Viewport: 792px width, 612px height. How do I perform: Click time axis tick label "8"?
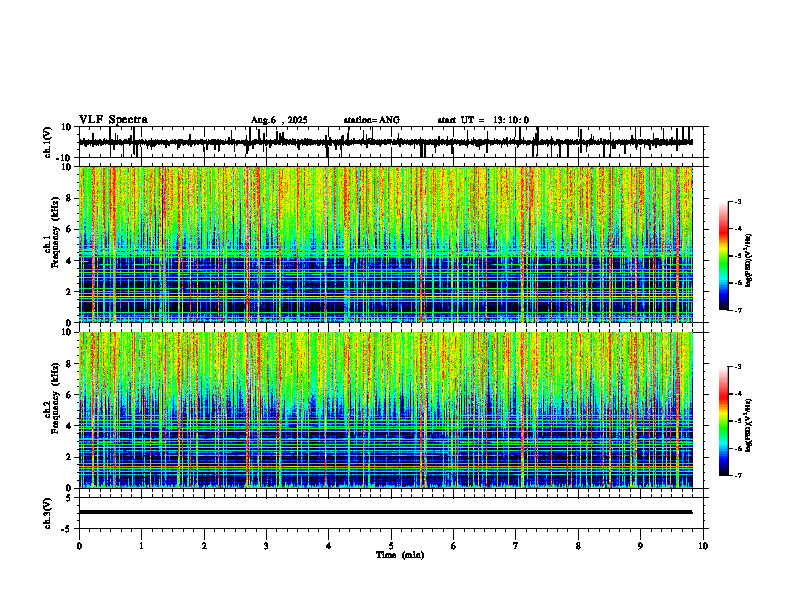coord(578,546)
